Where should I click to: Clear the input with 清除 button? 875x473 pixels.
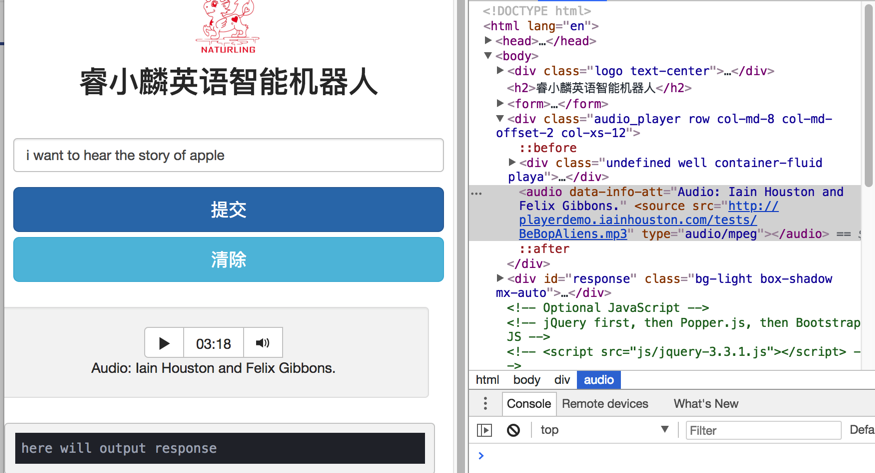(228, 260)
